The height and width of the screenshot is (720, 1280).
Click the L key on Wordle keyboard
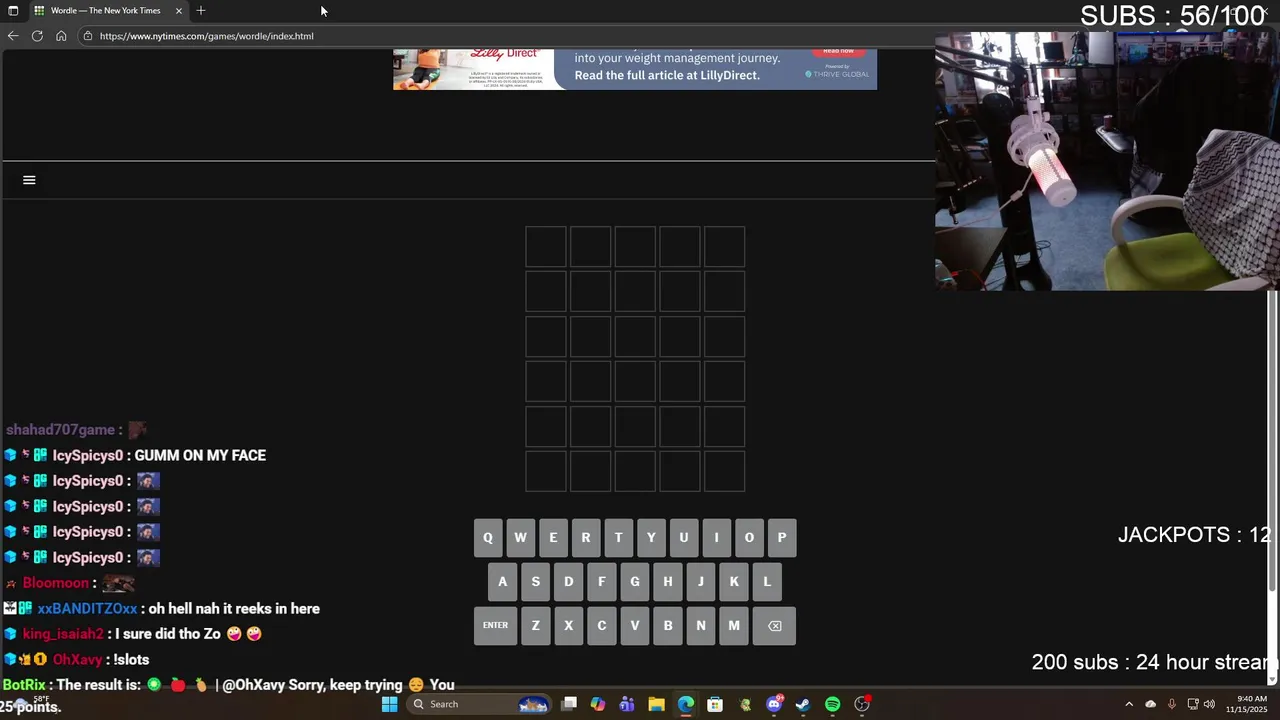(x=767, y=581)
